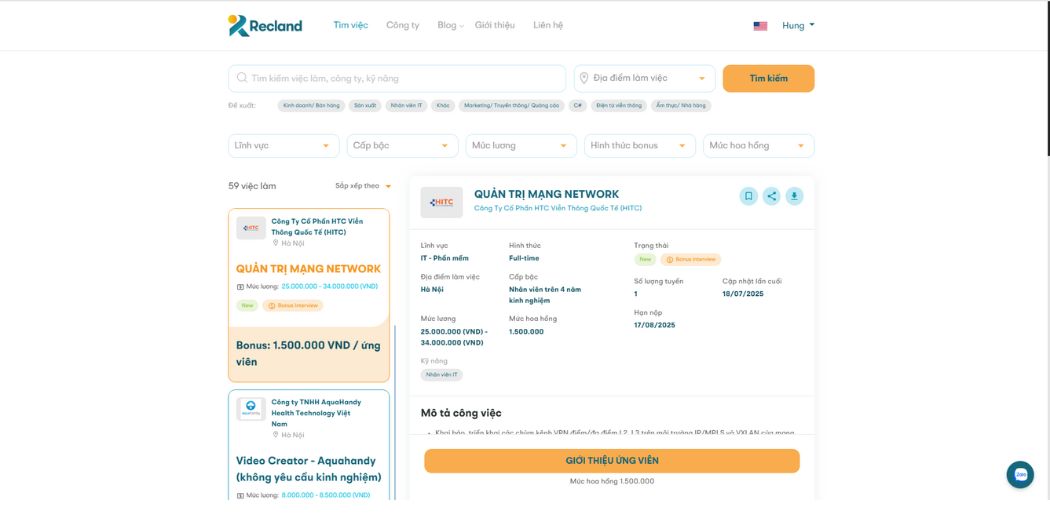Click the 17/08/2025 deadline value

pos(654,325)
